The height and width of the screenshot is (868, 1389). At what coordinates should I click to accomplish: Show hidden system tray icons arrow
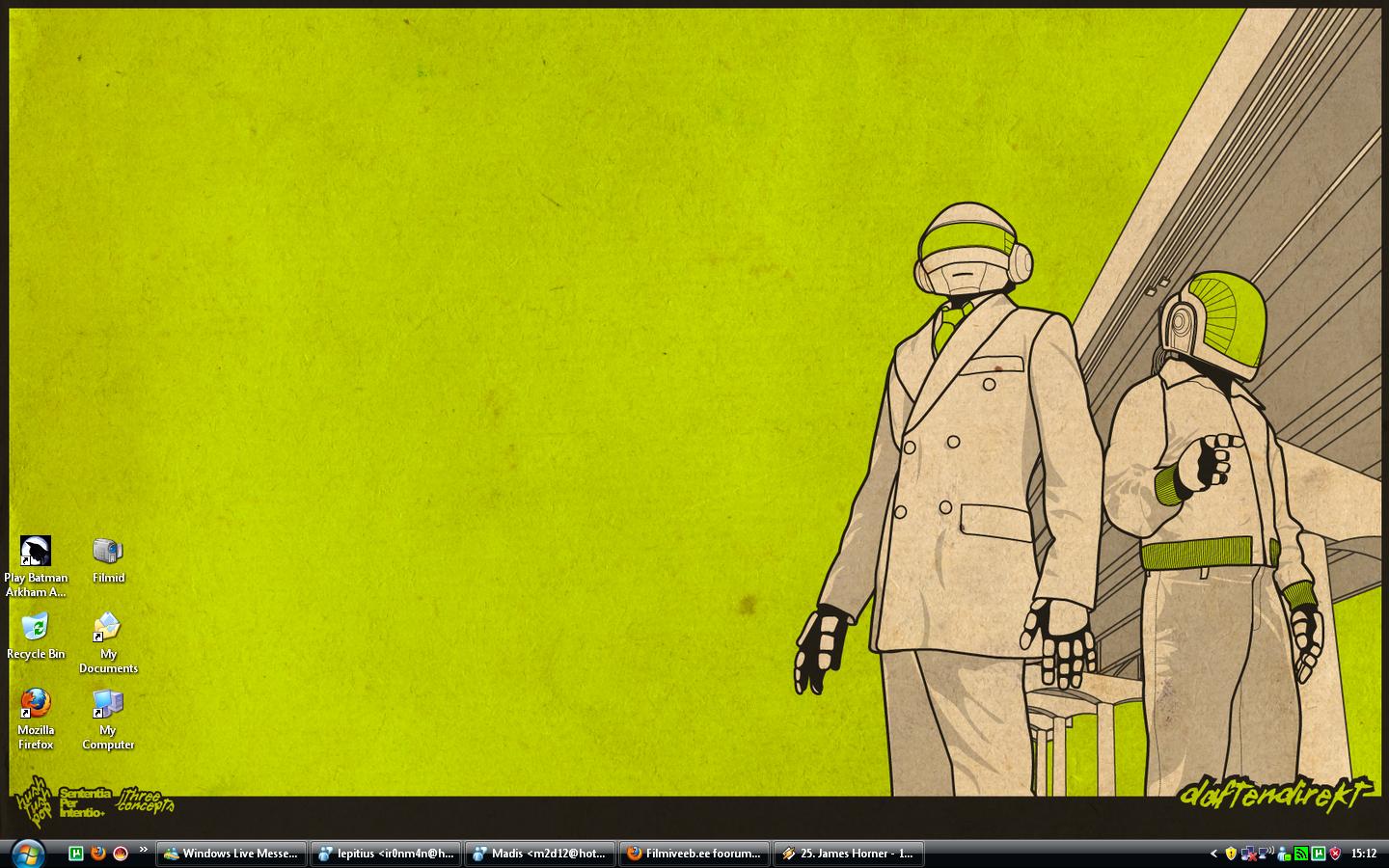pyautogui.click(x=1213, y=854)
